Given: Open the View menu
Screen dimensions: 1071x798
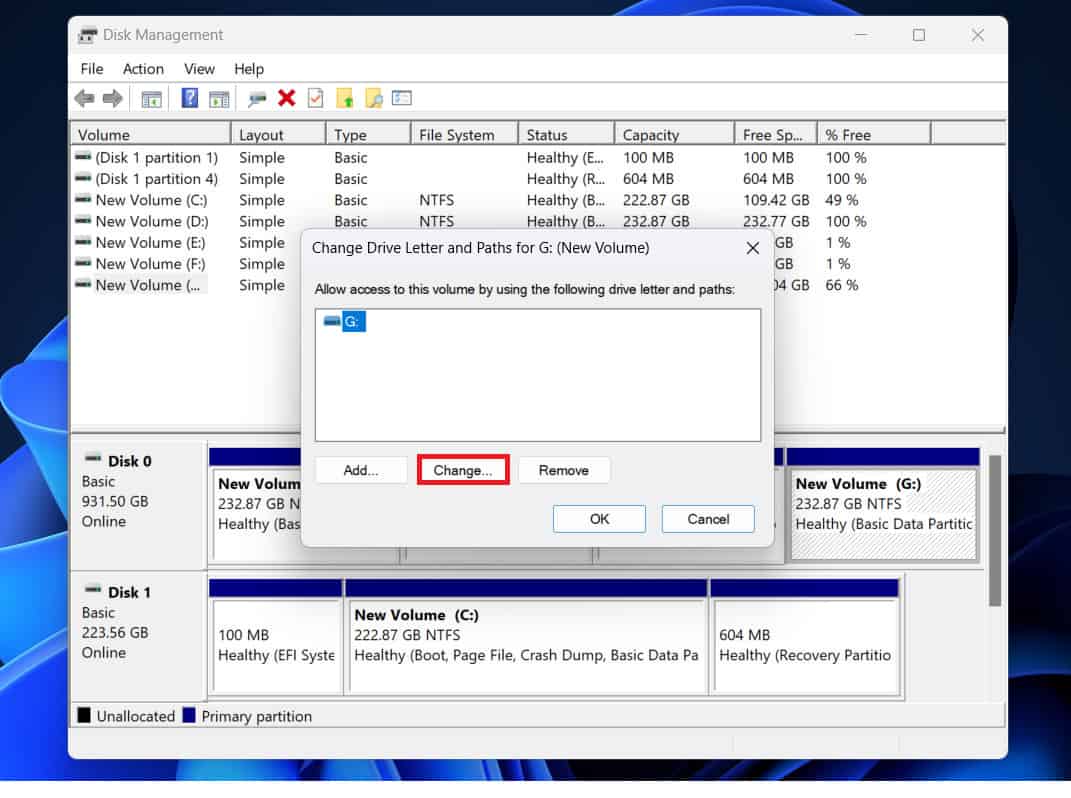Looking at the screenshot, I should 199,69.
